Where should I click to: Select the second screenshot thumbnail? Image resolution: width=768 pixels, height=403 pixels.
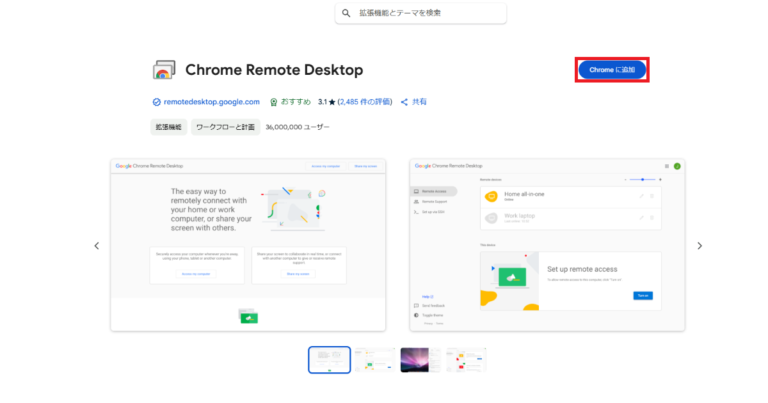point(375,360)
